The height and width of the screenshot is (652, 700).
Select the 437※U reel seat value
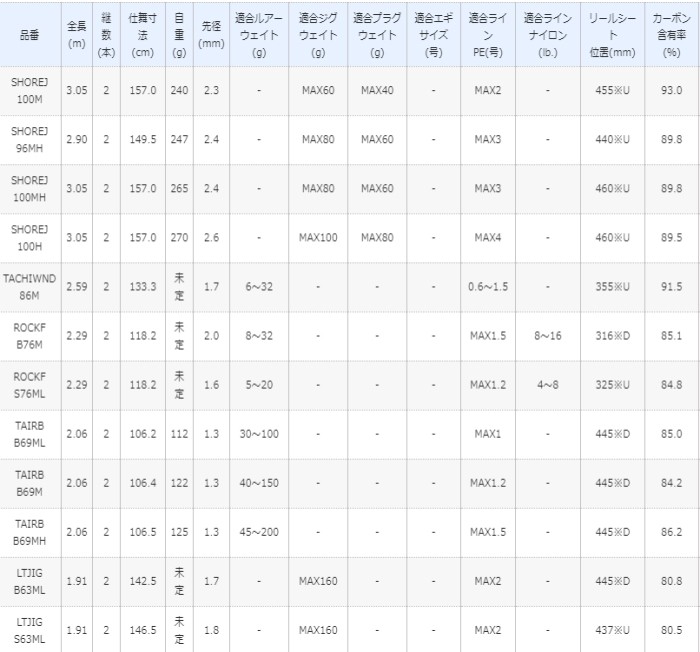(x=611, y=629)
